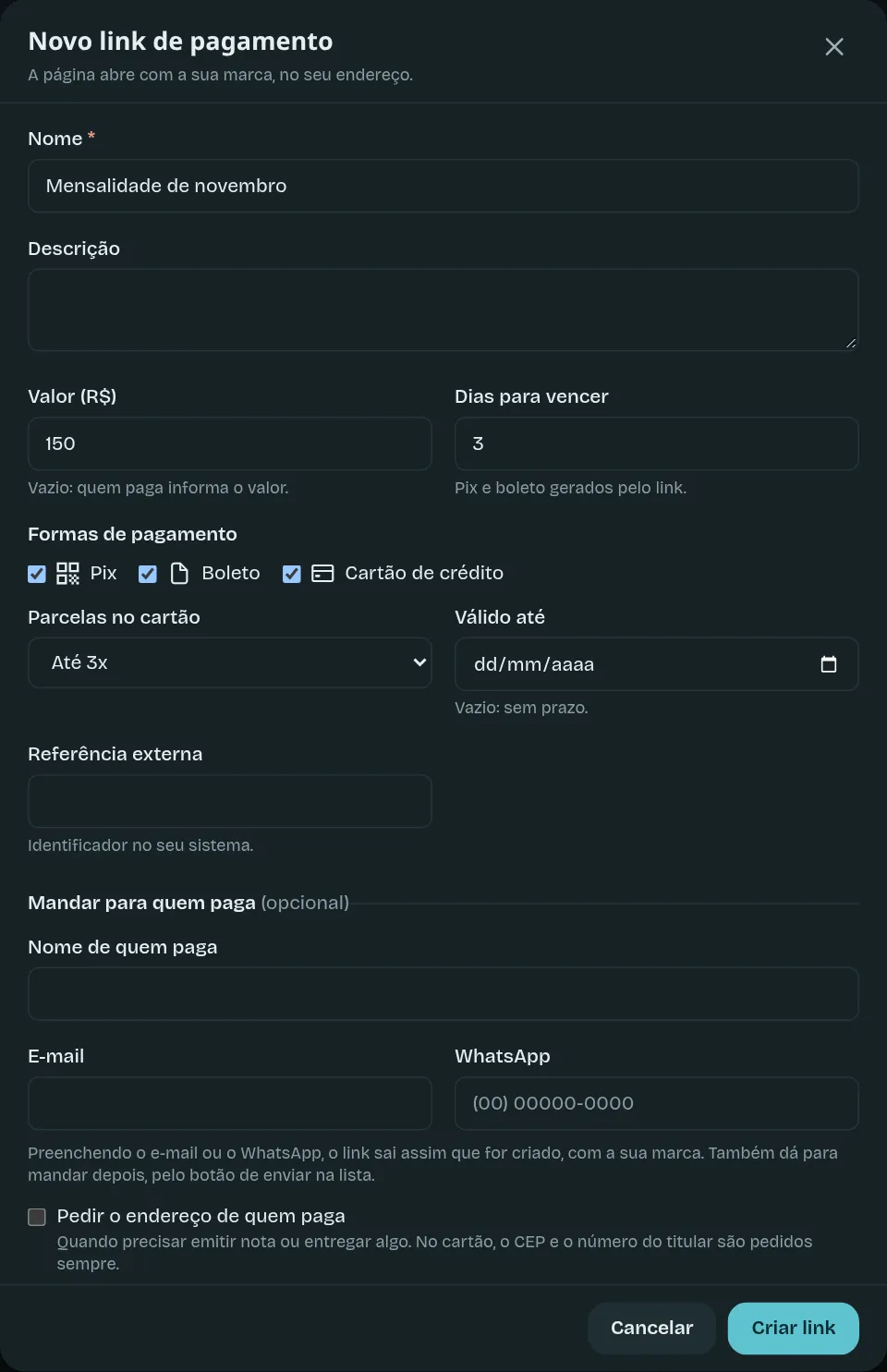
Task: Focus the Valor (R$) field
Action: coord(230,443)
